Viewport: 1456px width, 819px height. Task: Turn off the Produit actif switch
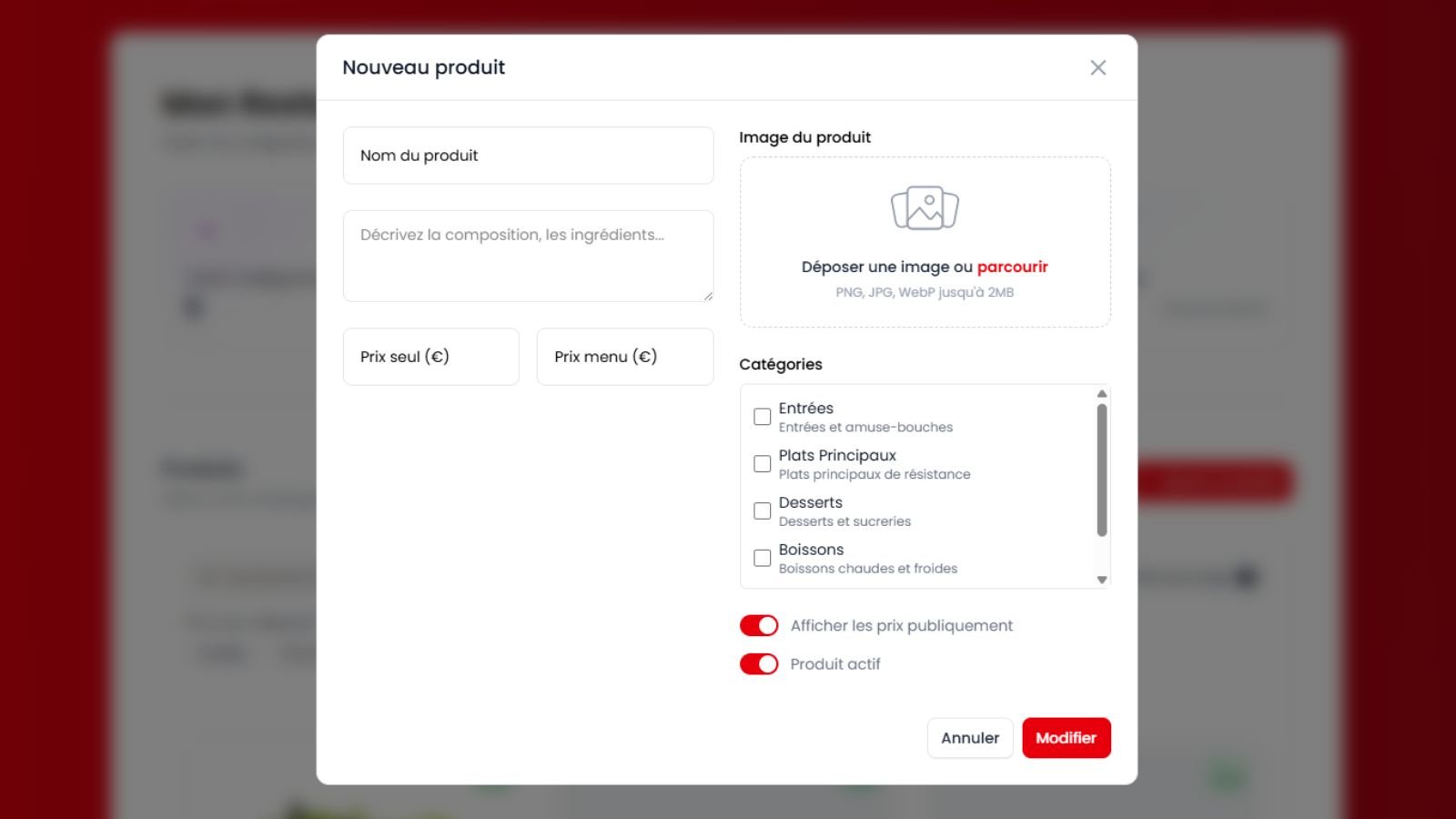[759, 664]
